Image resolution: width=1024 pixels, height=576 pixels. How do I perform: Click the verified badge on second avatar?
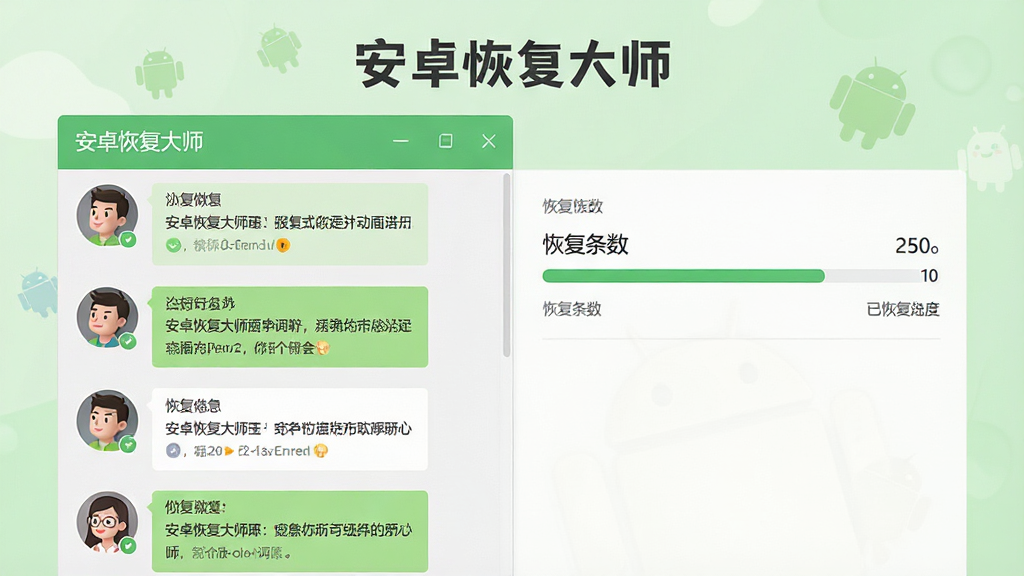tap(128, 342)
